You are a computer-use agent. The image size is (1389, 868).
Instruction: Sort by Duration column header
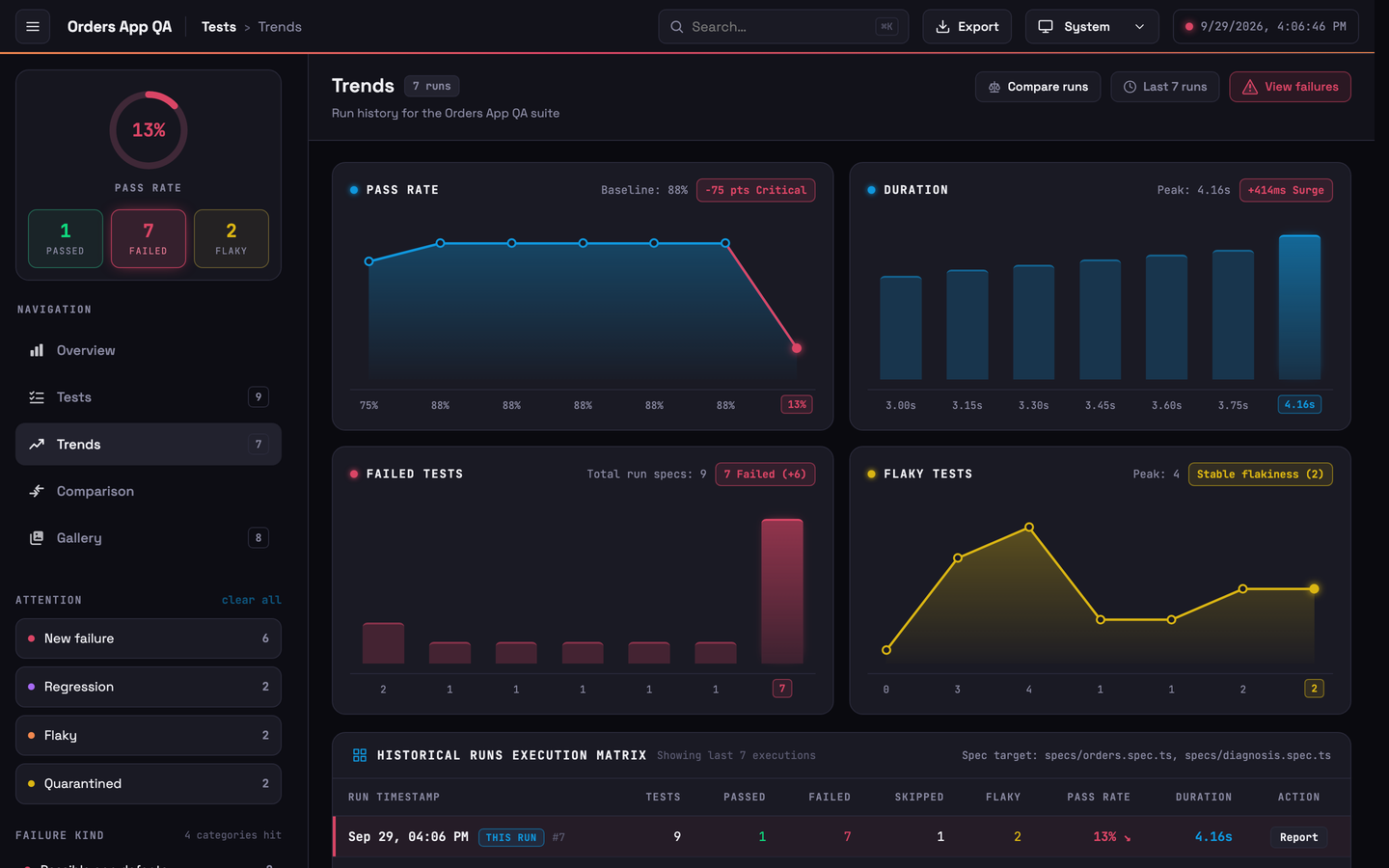point(1204,798)
